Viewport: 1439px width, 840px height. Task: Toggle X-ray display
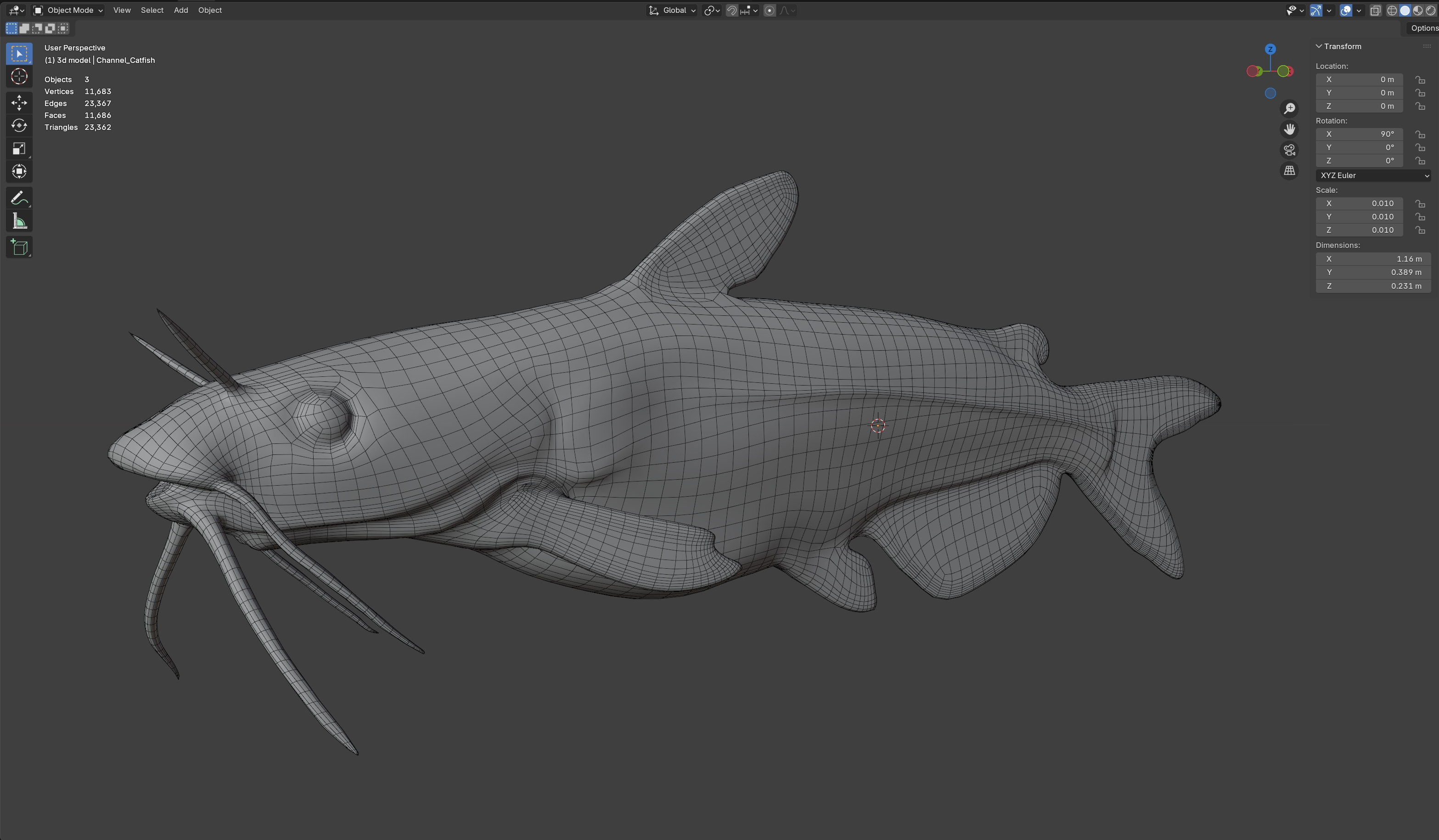tap(1375, 10)
